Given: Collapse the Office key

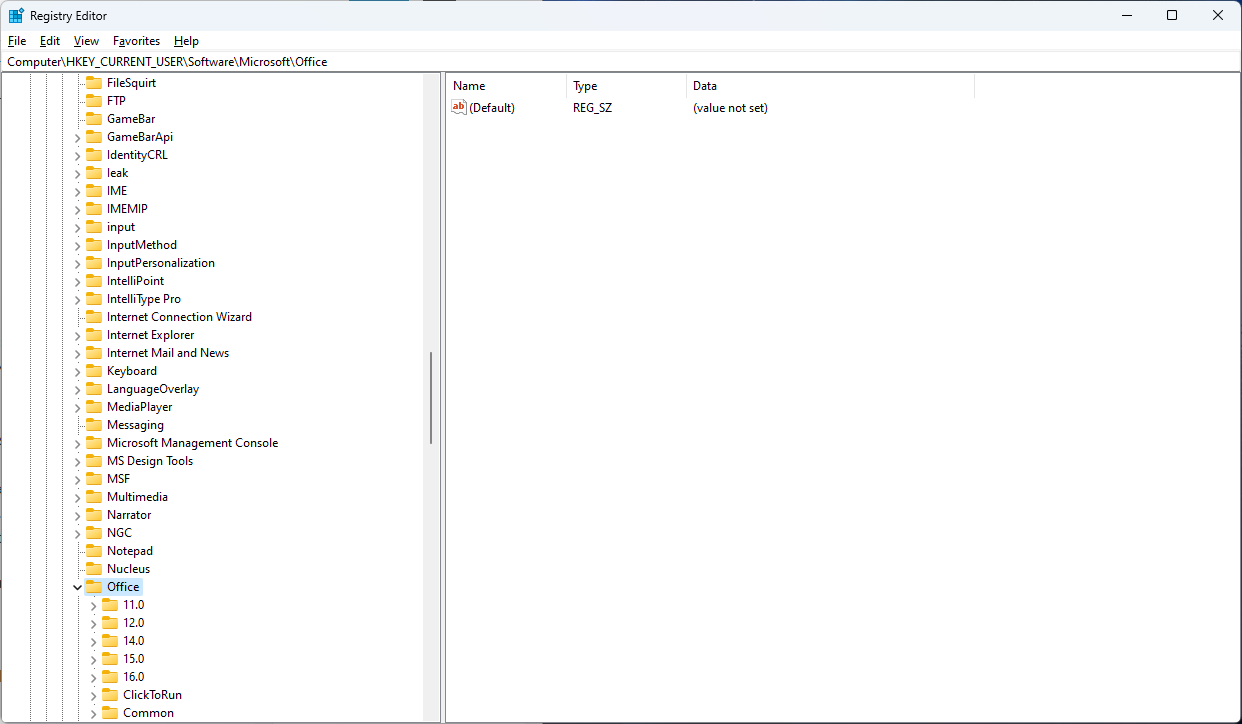Looking at the screenshot, I should point(78,587).
